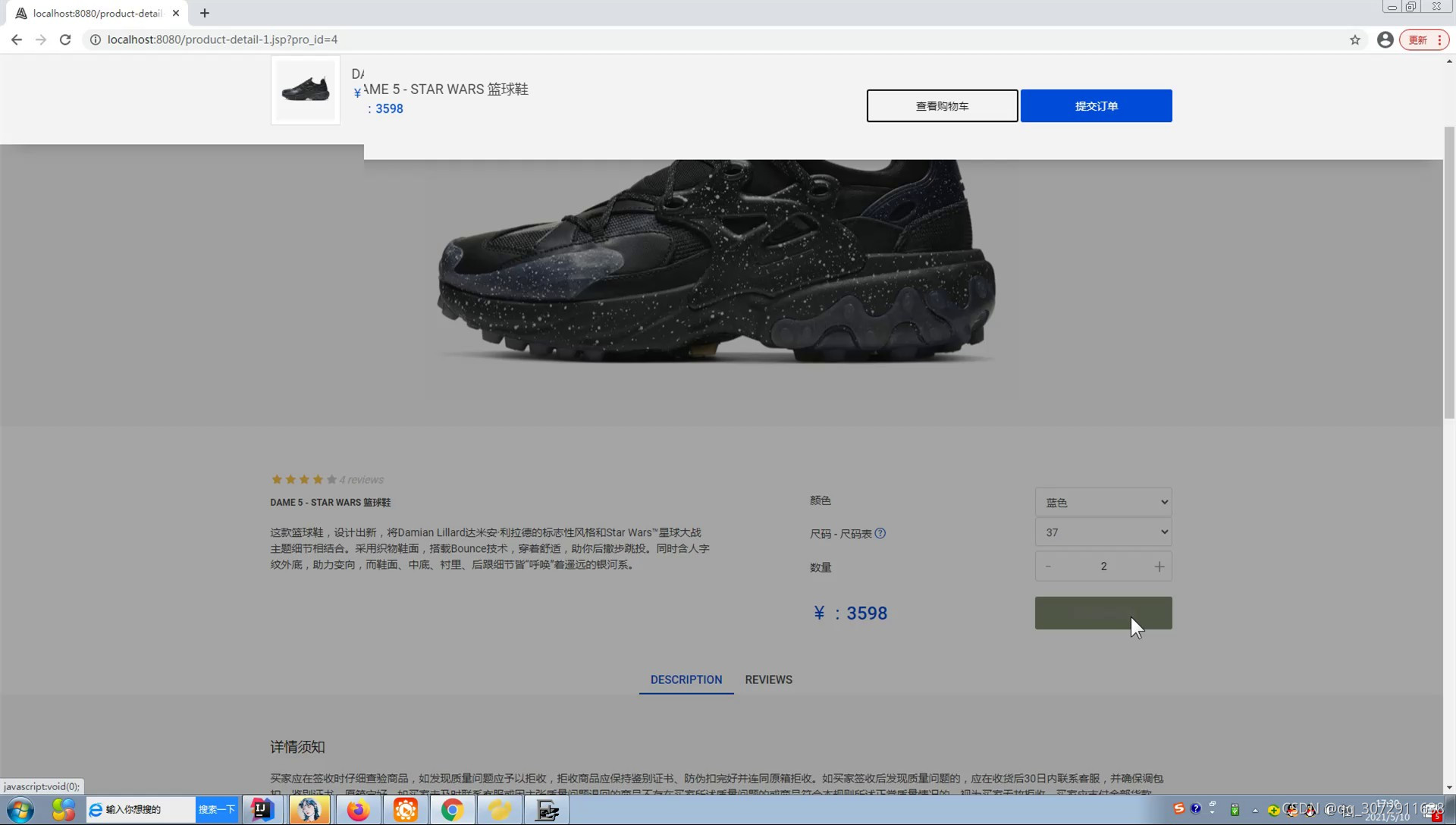Viewport: 1456px width, 825px height.
Task: Switch to the DESCRIPTION tab
Action: pos(686,679)
